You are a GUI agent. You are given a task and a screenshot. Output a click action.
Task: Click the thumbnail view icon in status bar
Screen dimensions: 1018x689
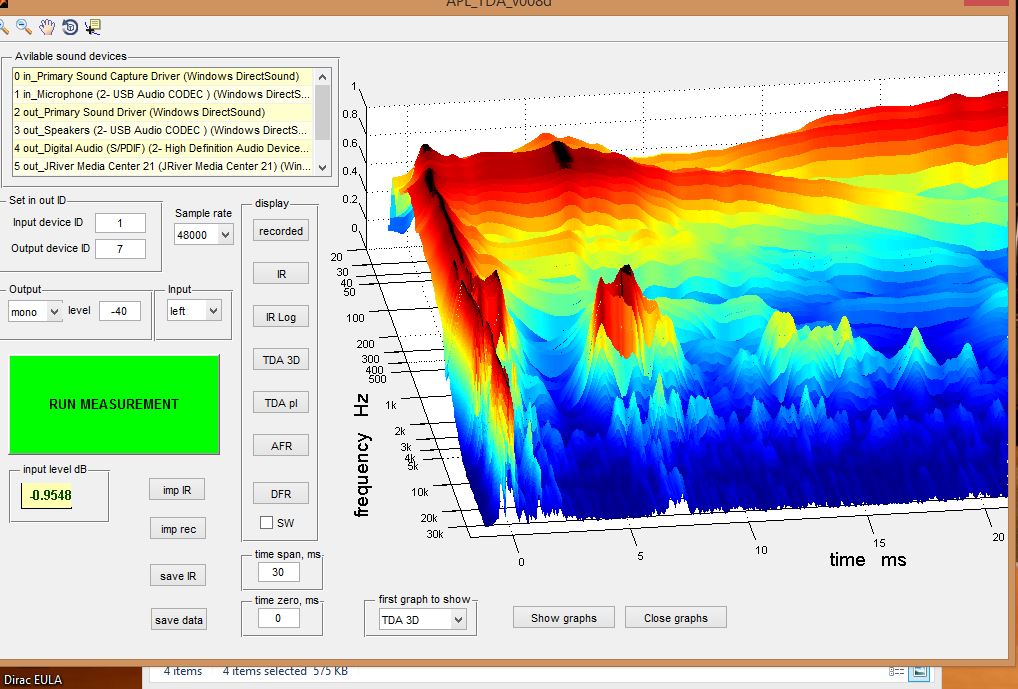tap(919, 671)
